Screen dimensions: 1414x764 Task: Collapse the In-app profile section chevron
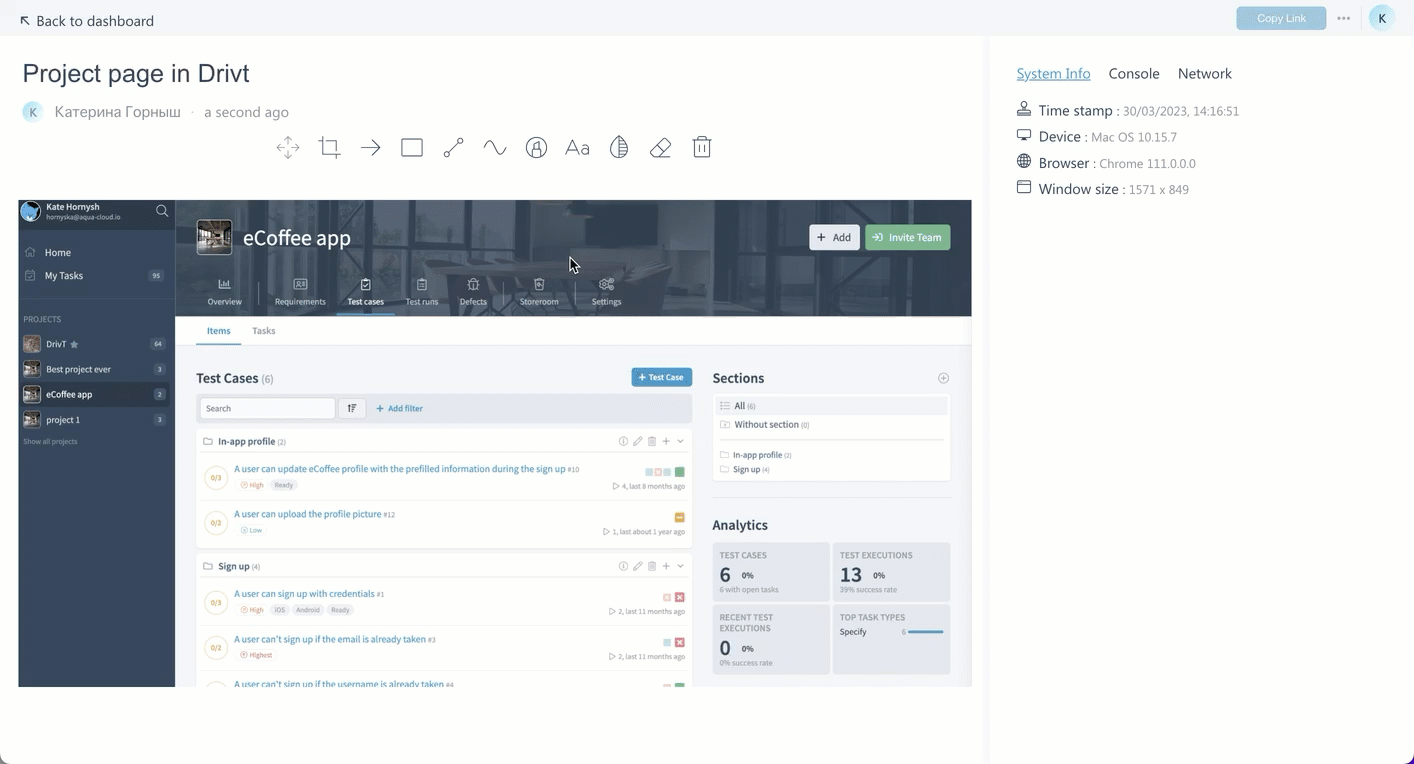681,441
